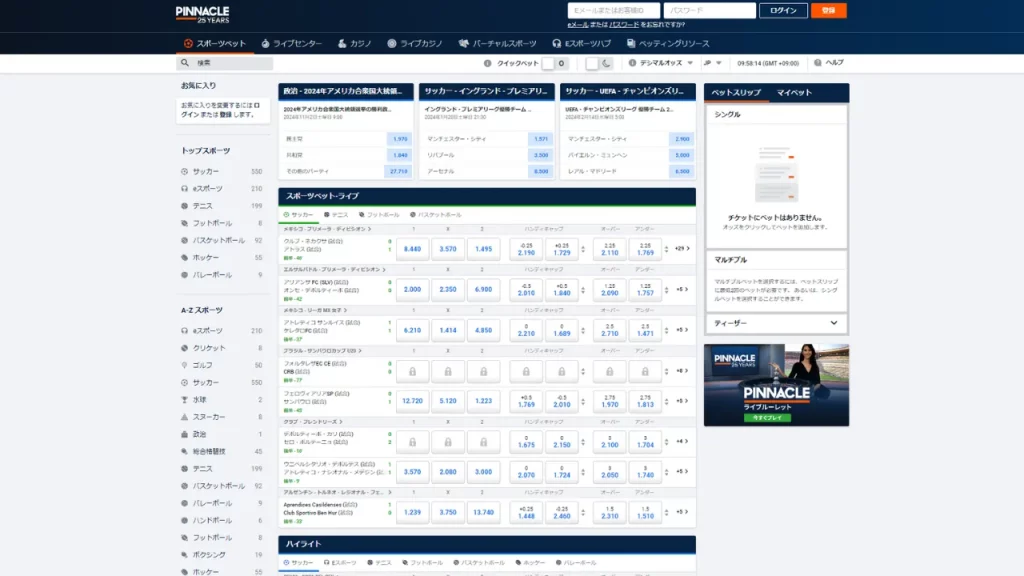1024x576 pixels.
Task: Click the Betting Resources icon in the navigation bar
Action: 630,44
